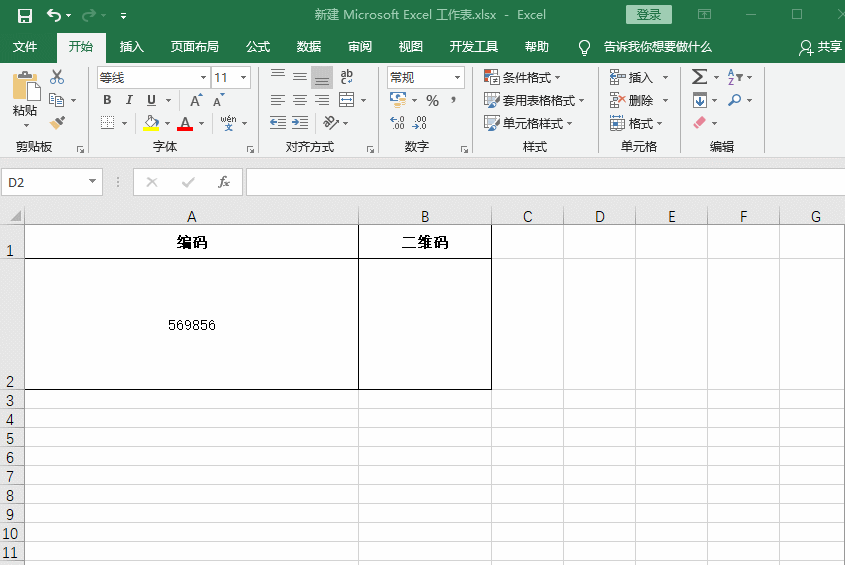This screenshot has height=565, width=845.
Task: Merge and center cells icon
Action: [x=347, y=100]
